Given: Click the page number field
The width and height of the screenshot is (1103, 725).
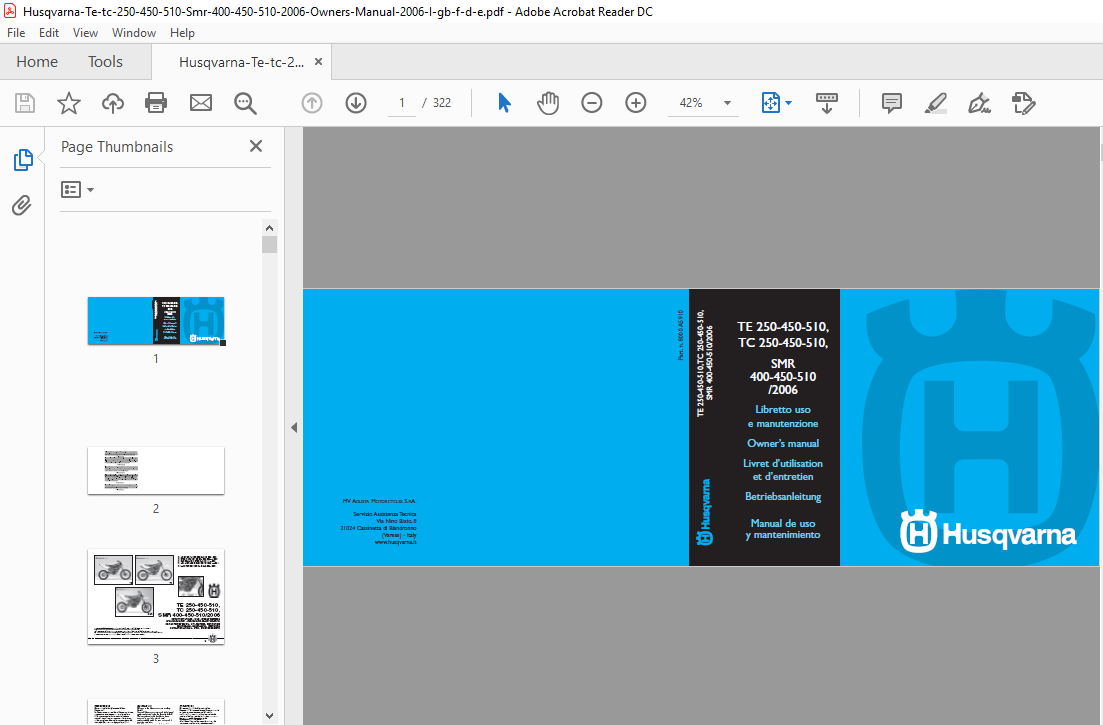Looking at the screenshot, I should click(x=402, y=103).
